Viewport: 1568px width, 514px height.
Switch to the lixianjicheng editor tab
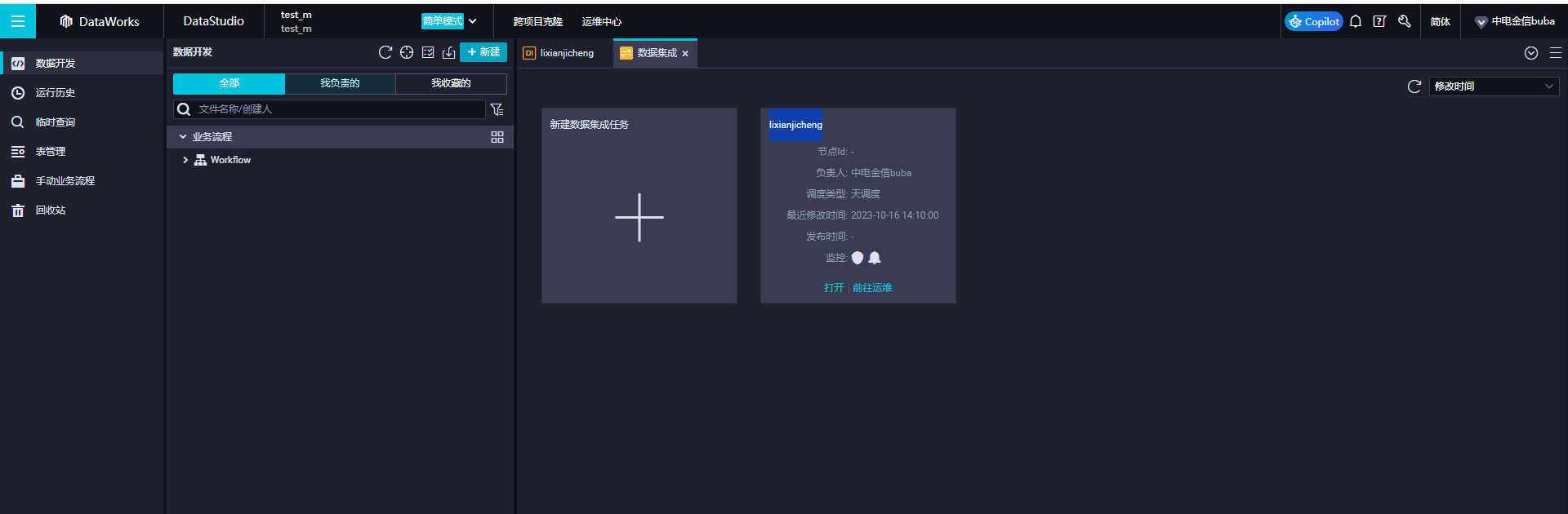(x=559, y=53)
